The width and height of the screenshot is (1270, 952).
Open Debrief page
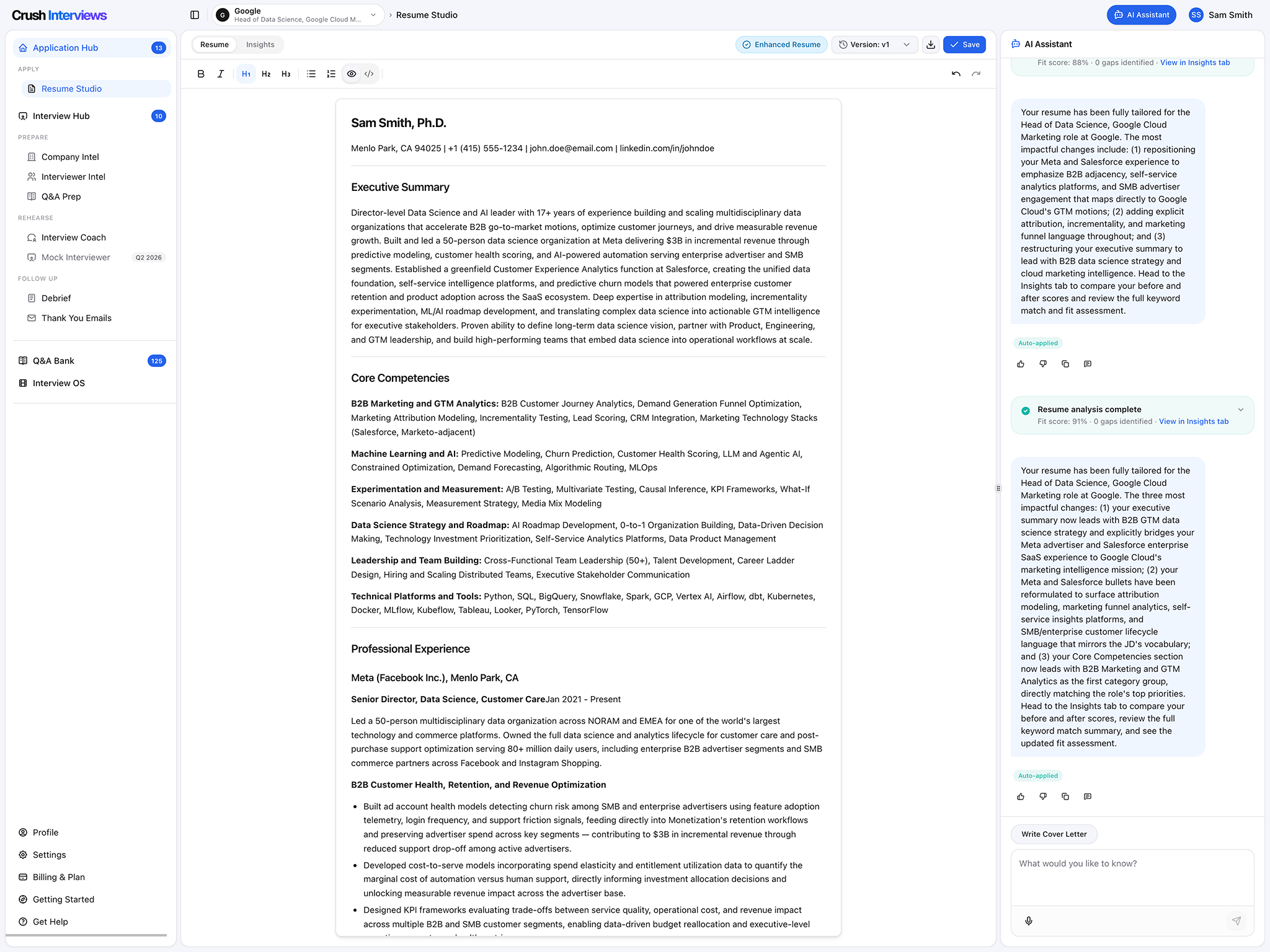[97, 298]
